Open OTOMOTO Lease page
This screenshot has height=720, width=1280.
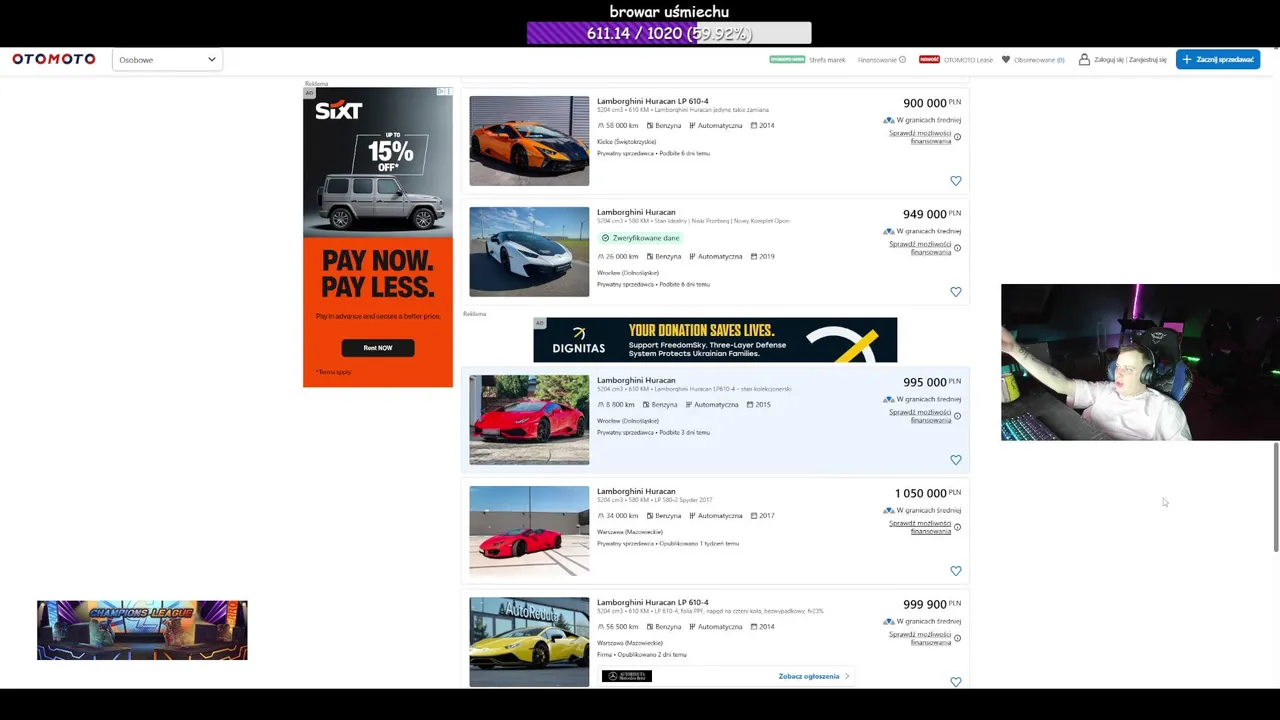968,60
